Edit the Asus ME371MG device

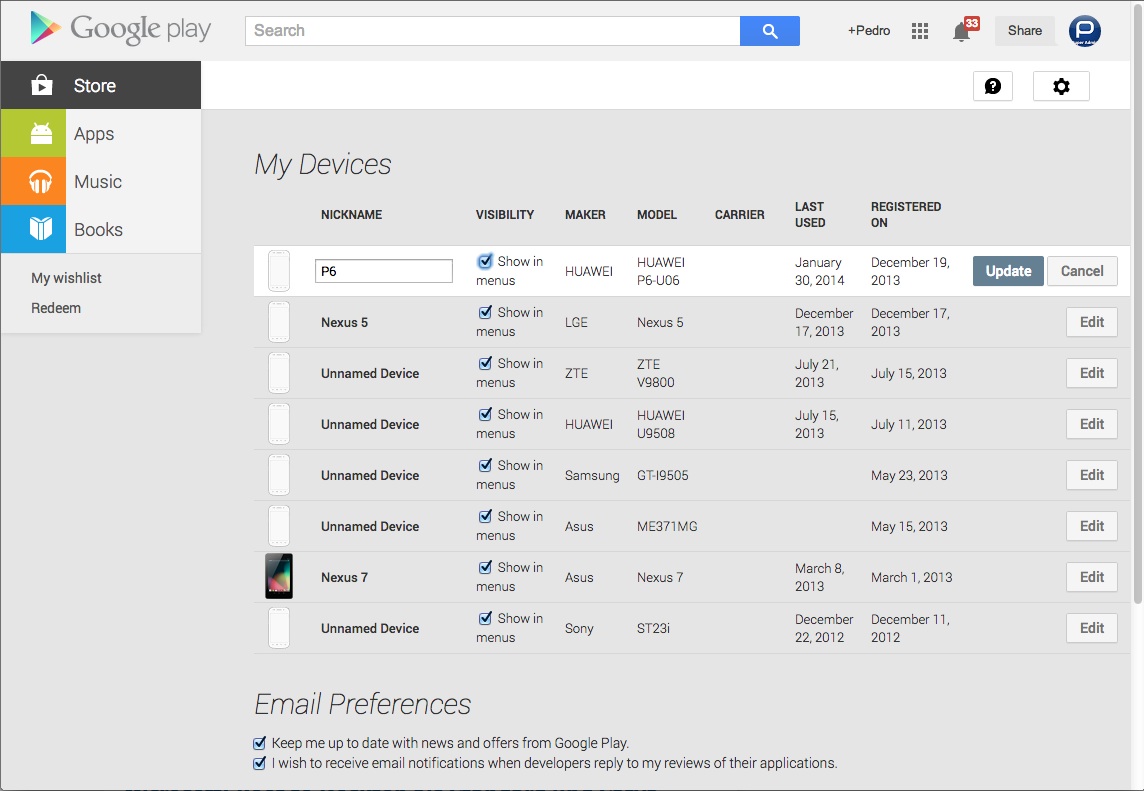[x=1091, y=526]
